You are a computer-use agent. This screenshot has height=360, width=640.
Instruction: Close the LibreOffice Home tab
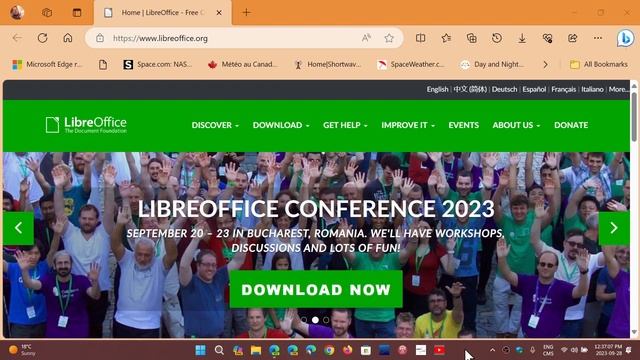[219, 13]
